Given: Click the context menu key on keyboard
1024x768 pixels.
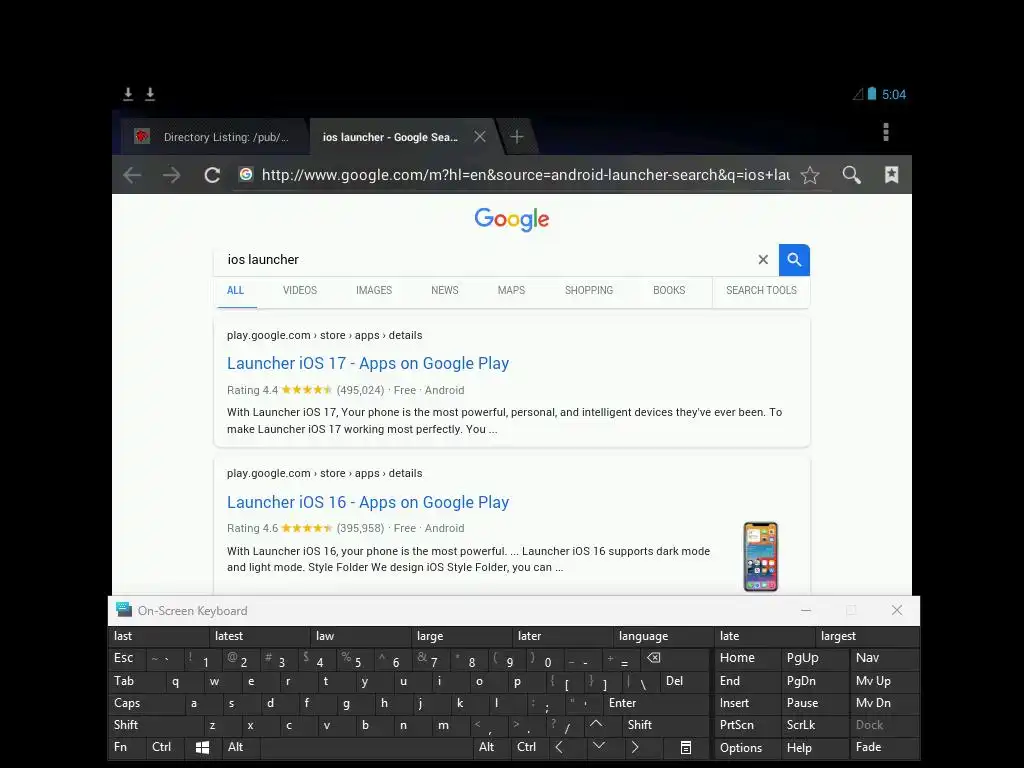Looking at the screenshot, I should (686, 748).
